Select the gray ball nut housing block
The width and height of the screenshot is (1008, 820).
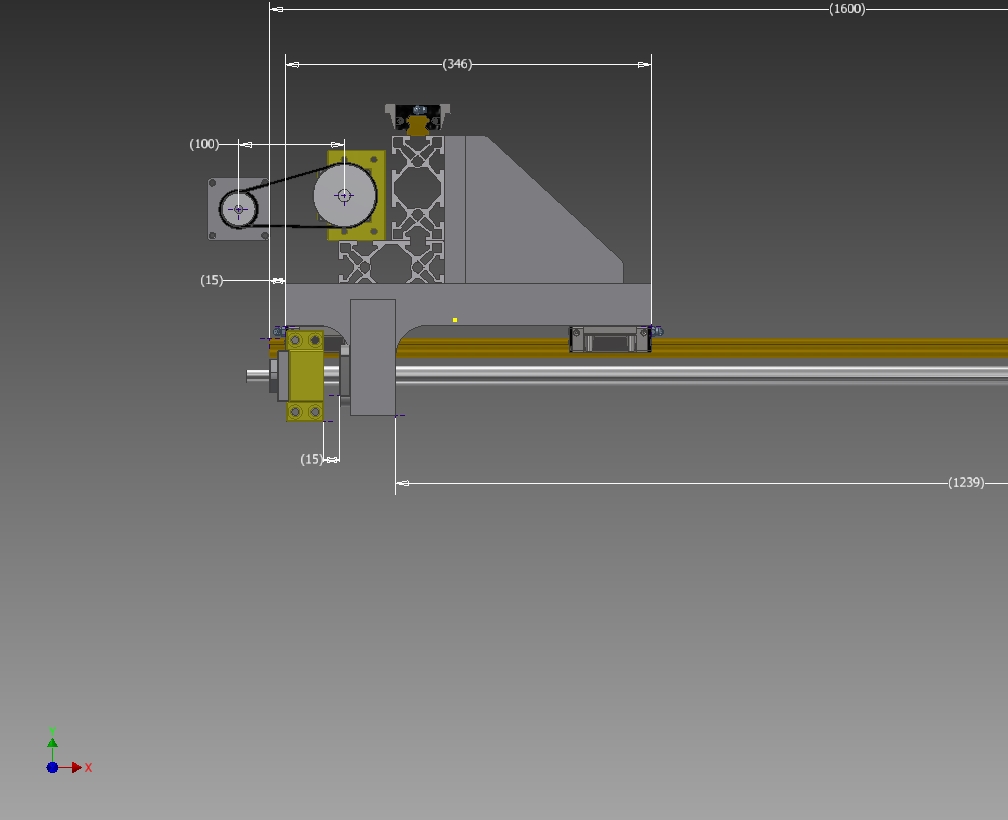pos(373,358)
